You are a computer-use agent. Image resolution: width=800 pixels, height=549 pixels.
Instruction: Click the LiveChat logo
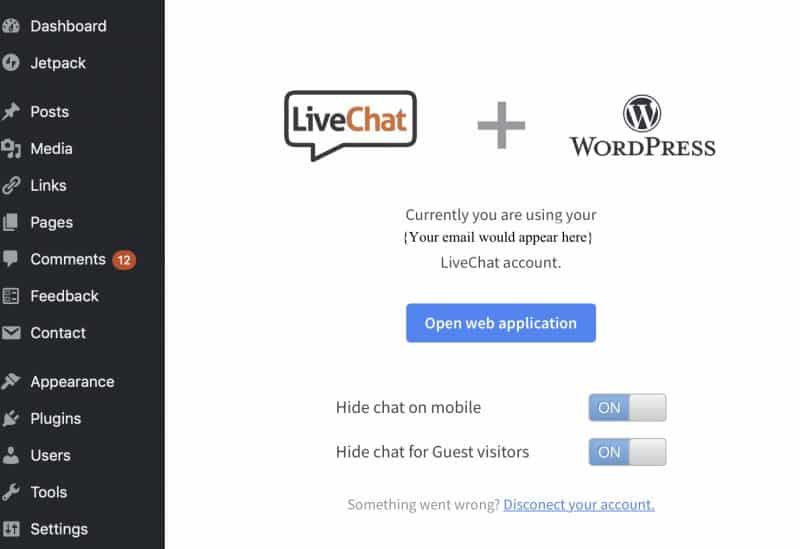pos(351,126)
